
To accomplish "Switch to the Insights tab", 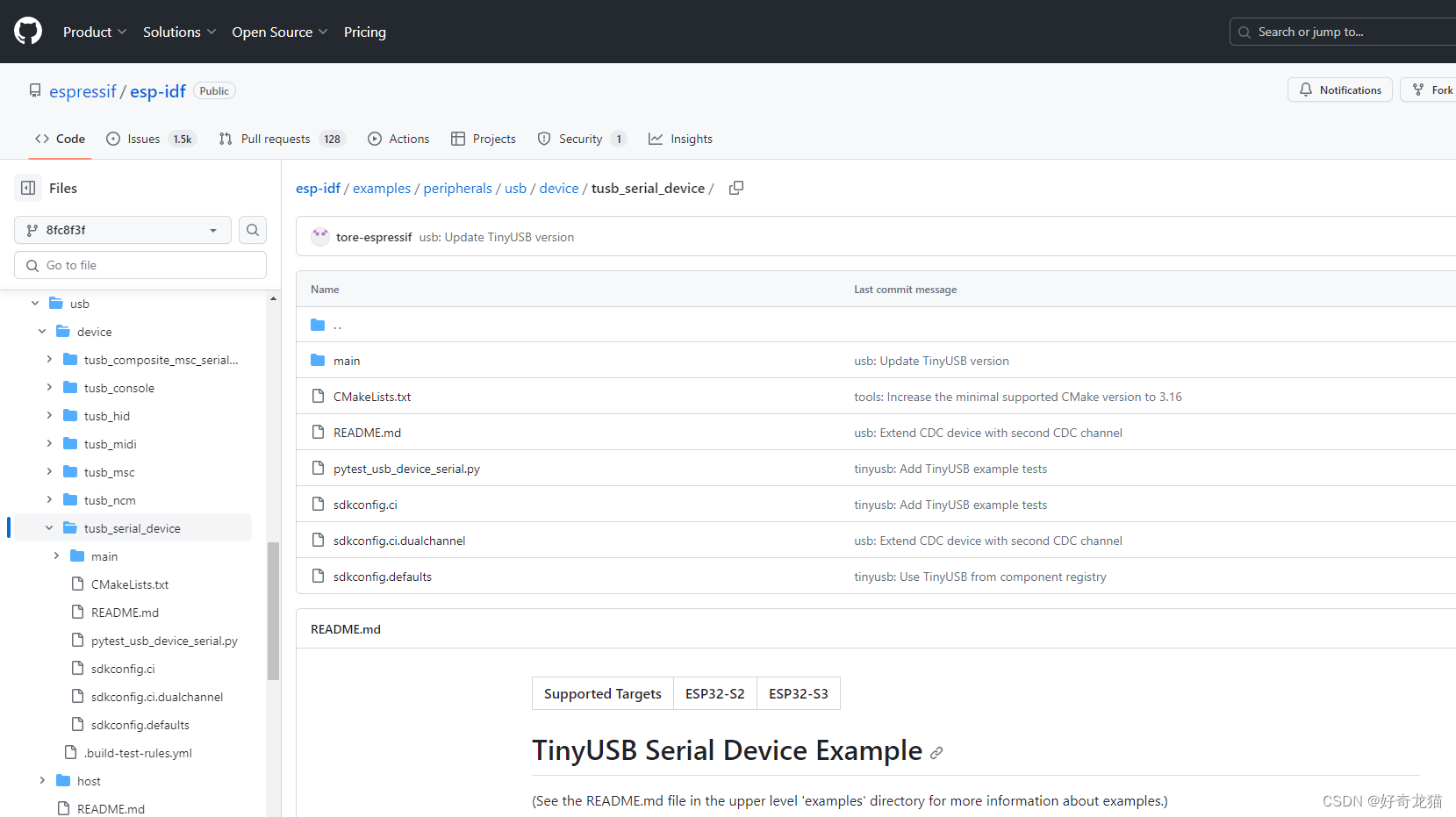I will point(680,139).
